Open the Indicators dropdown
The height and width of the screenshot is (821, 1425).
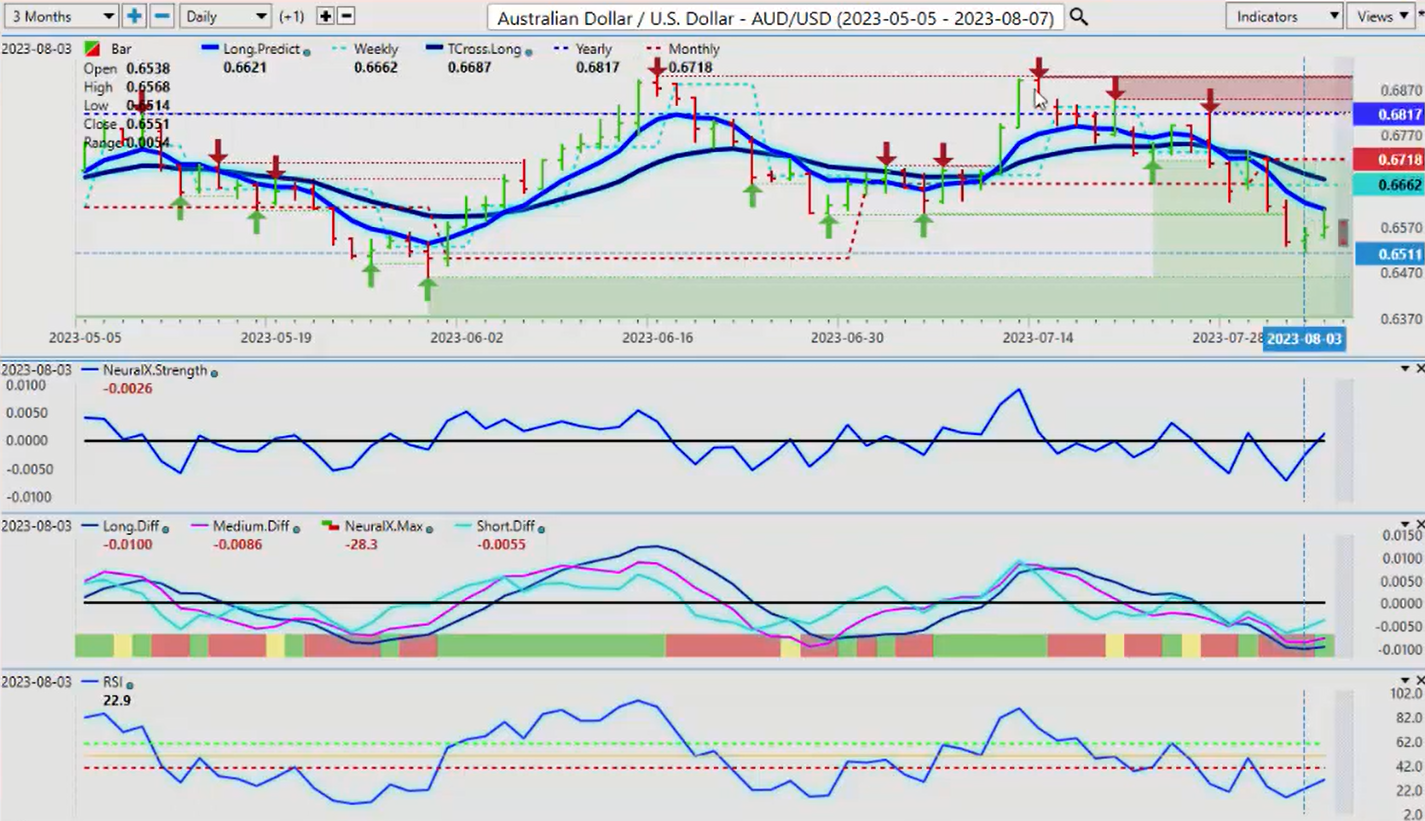(1284, 16)
